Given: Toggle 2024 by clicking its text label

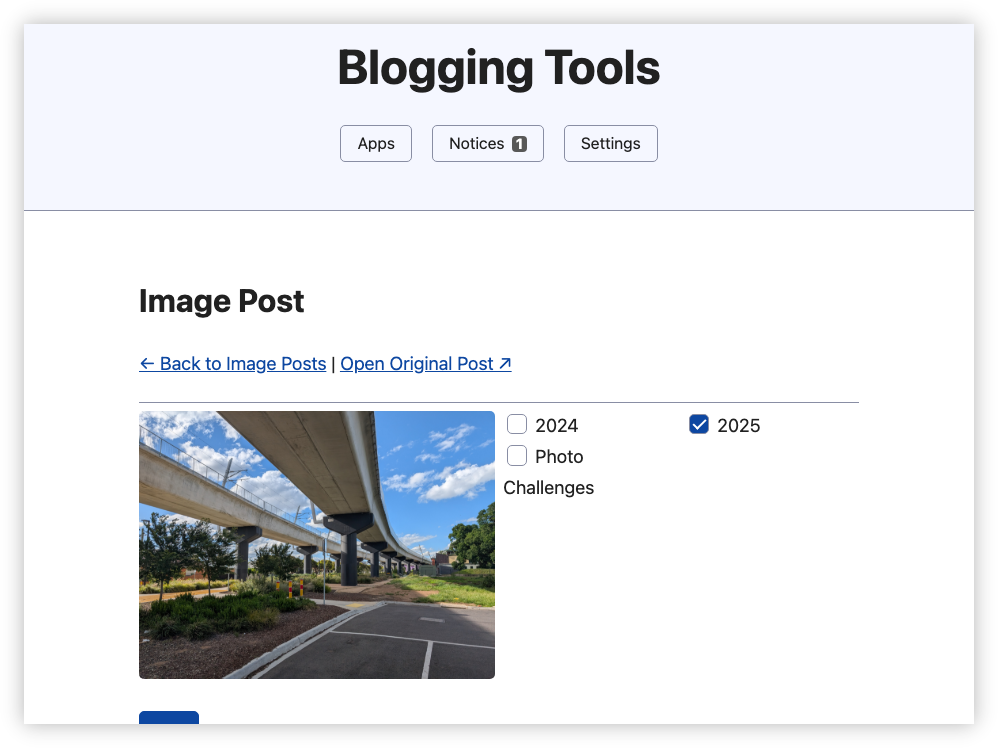Looking at the screenshot, I should point(556,425).
